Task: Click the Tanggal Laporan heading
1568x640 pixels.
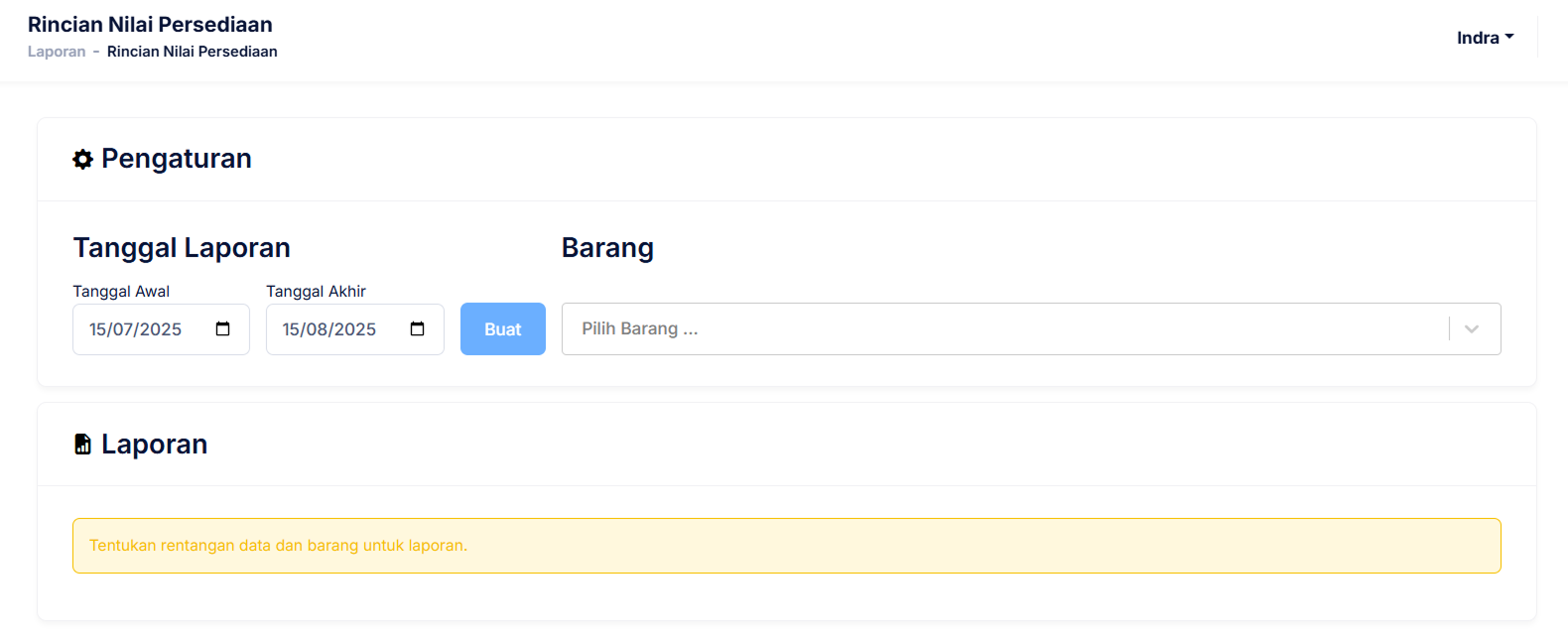Action: [x=182, y=248]
